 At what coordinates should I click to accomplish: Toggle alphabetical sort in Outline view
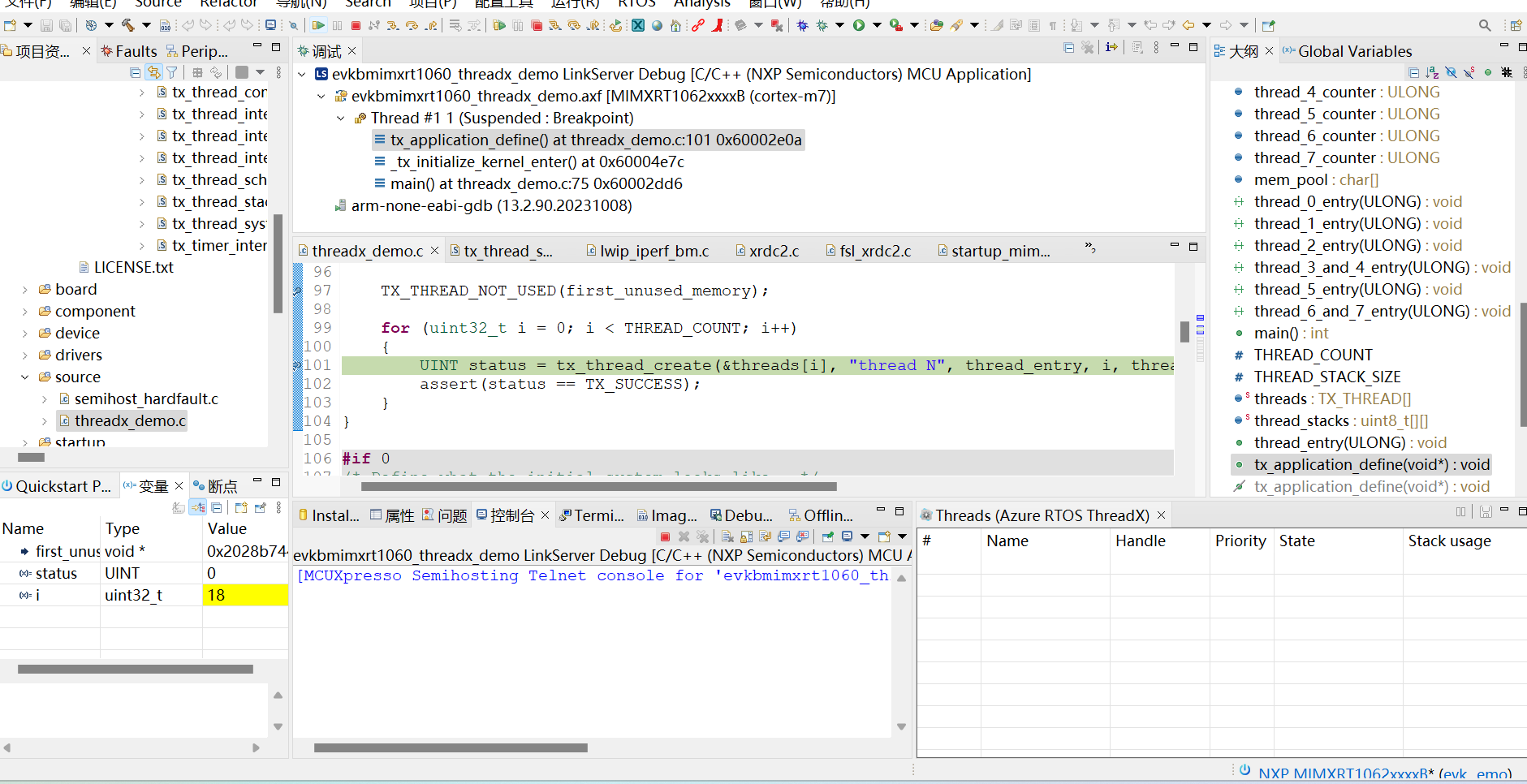tap(1432, 72)
